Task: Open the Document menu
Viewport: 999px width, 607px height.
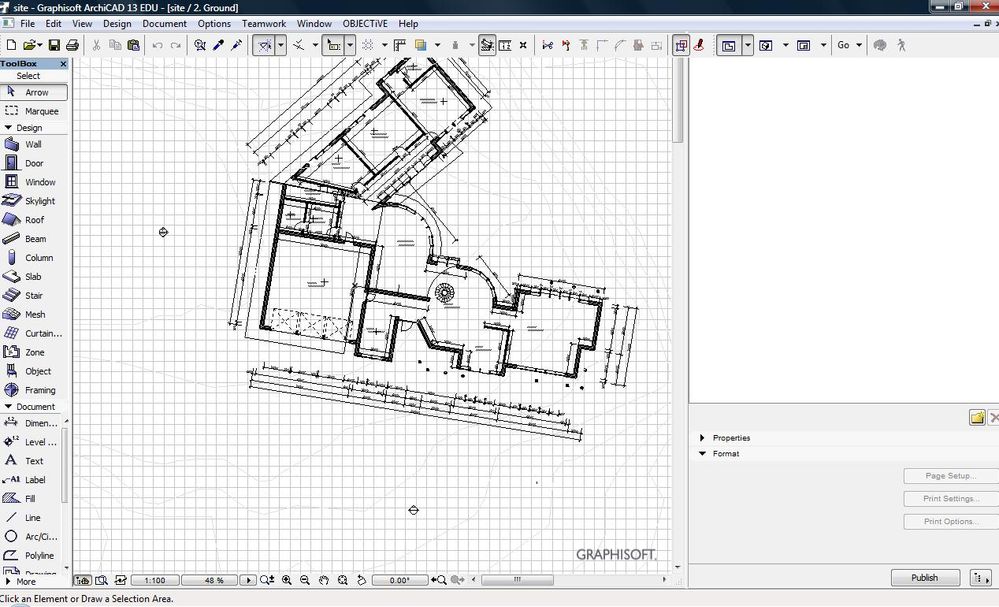Action: 164,24
